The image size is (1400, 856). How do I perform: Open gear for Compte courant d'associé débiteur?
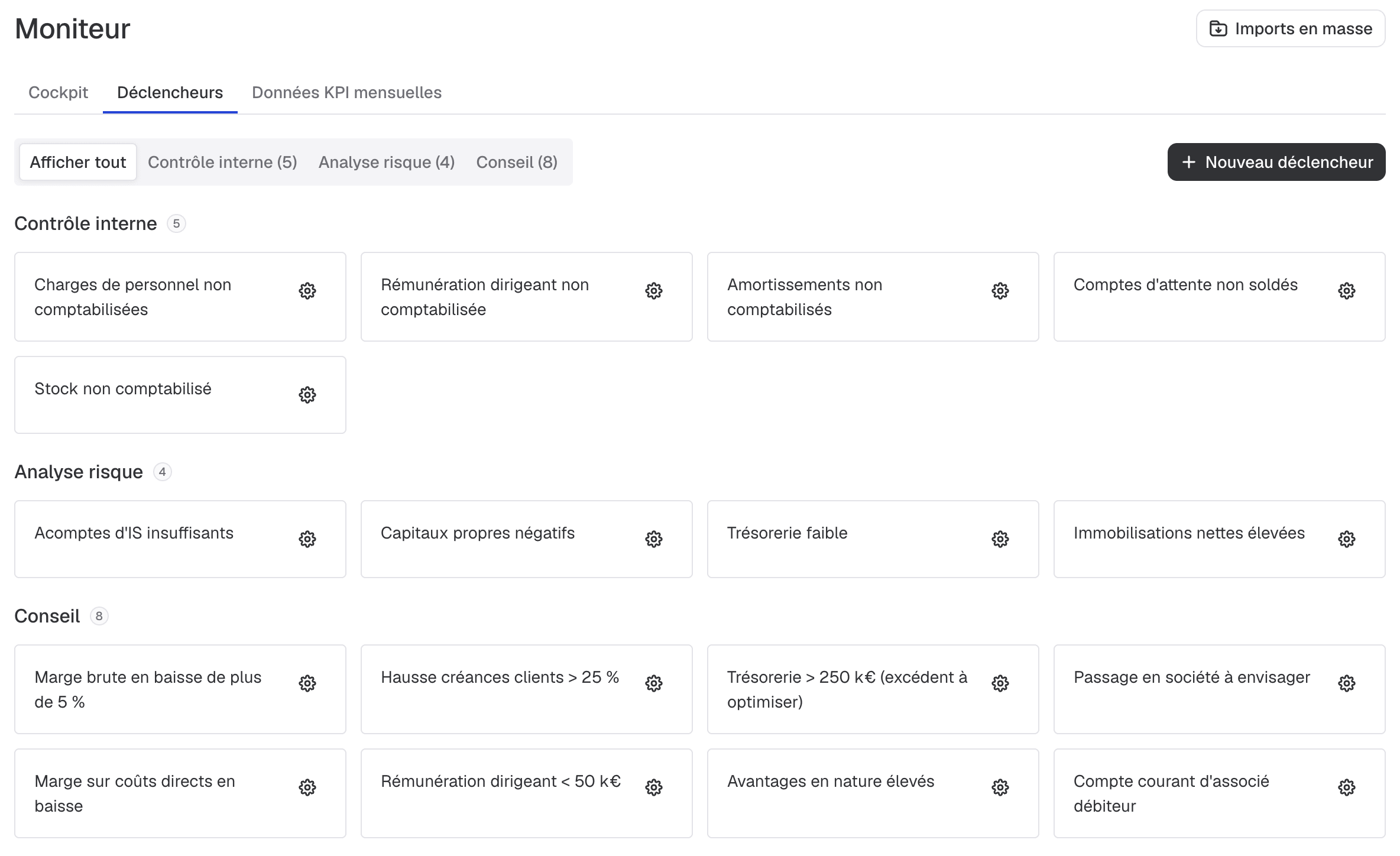click(x=1347, y=787)
